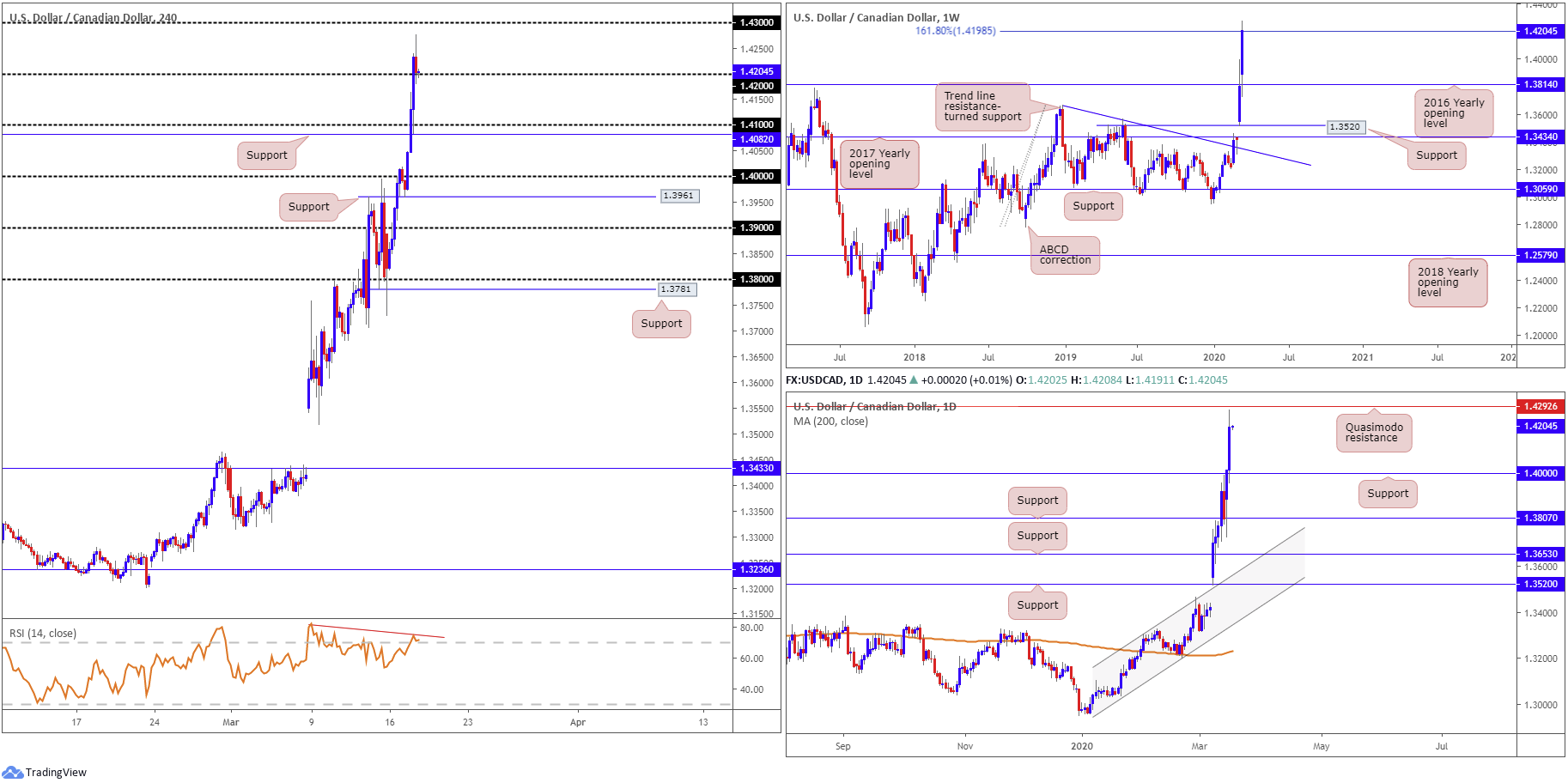Viewport: 1568px width, 783px height.
Task: Click the 2018 Yearly opening level callout
Action: point(1448,282)
